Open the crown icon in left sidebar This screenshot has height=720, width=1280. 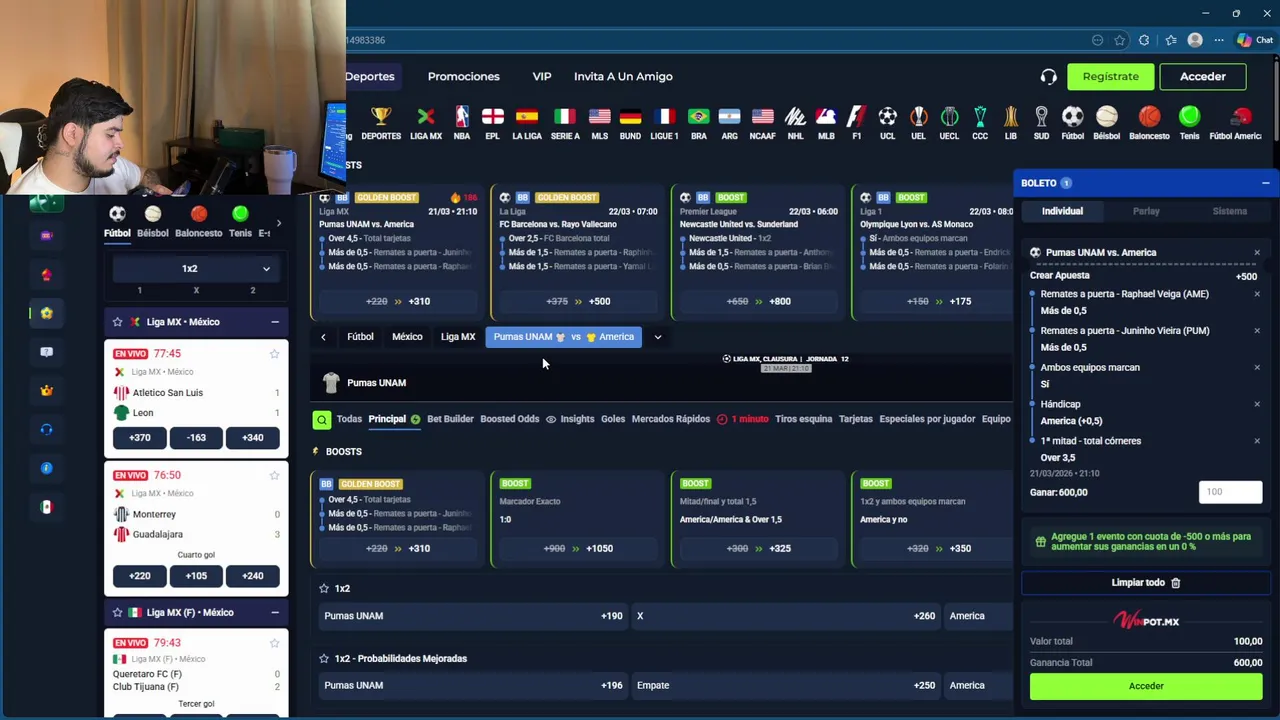(x=46, y=391)
